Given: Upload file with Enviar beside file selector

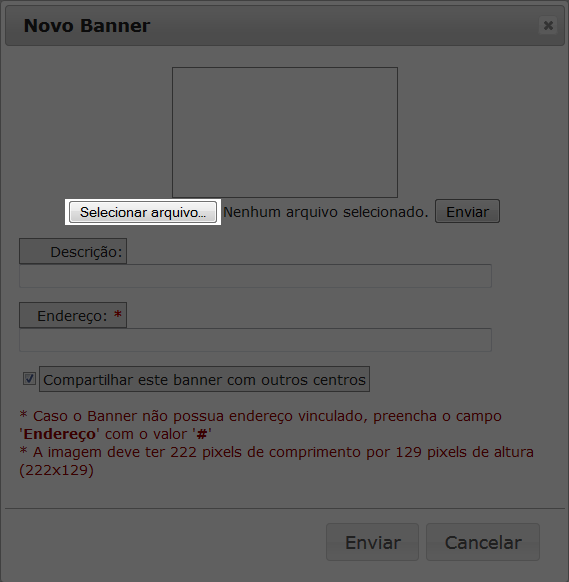Looking at the screenshot, I should coord(467,212).
